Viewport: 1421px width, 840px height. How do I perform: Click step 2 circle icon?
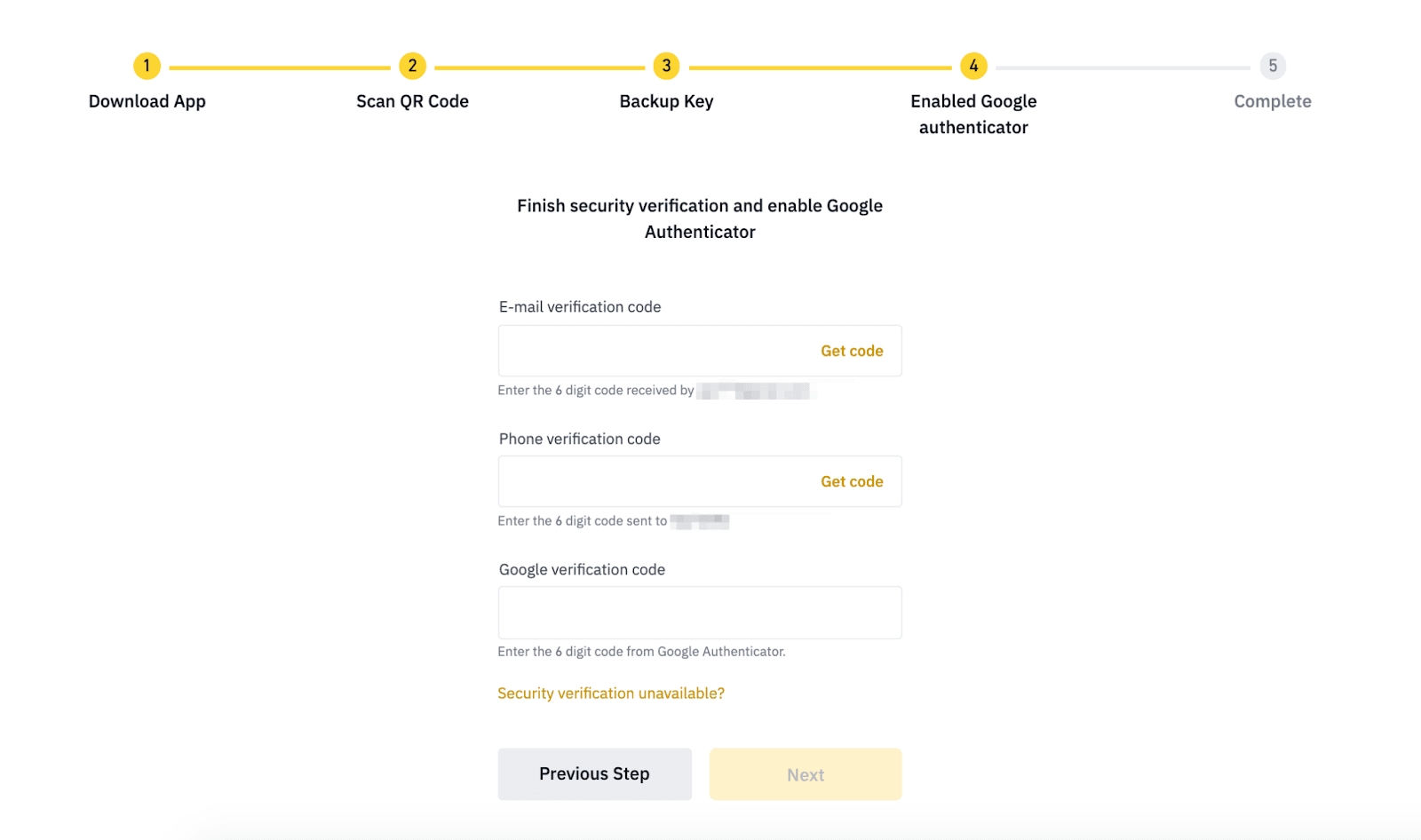click(412, 66)
